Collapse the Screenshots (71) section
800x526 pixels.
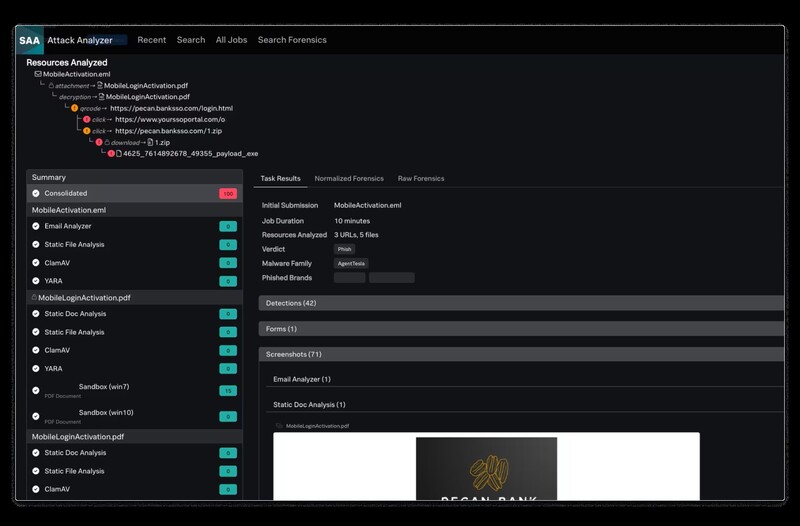pos(520,355)
